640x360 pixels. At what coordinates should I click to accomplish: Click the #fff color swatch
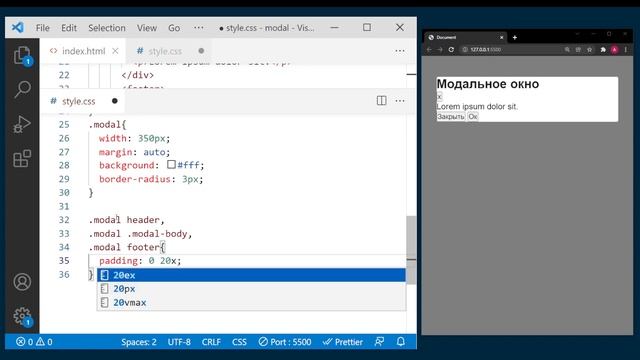click(x=171, y=164)
